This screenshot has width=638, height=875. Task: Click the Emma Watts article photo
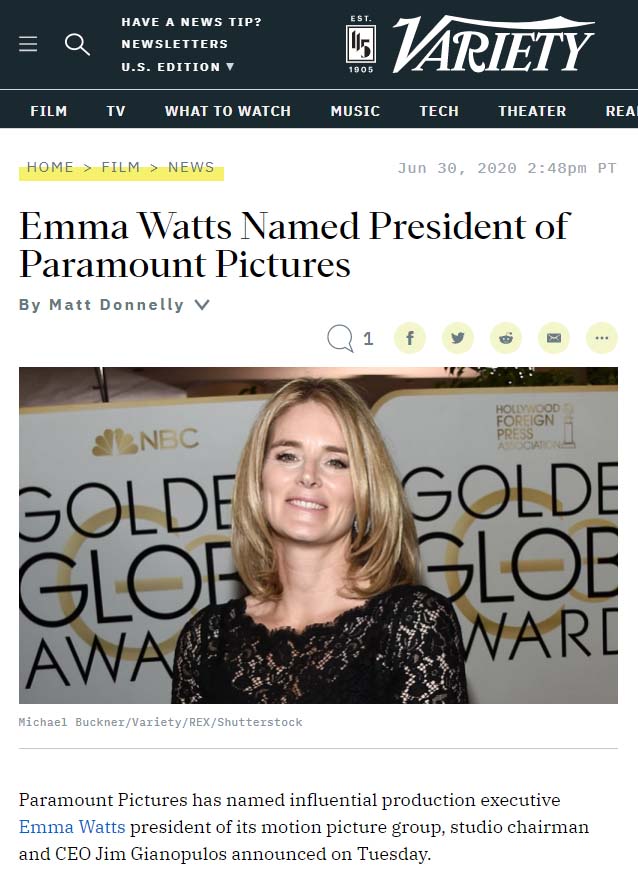click(x=318, y=535)
